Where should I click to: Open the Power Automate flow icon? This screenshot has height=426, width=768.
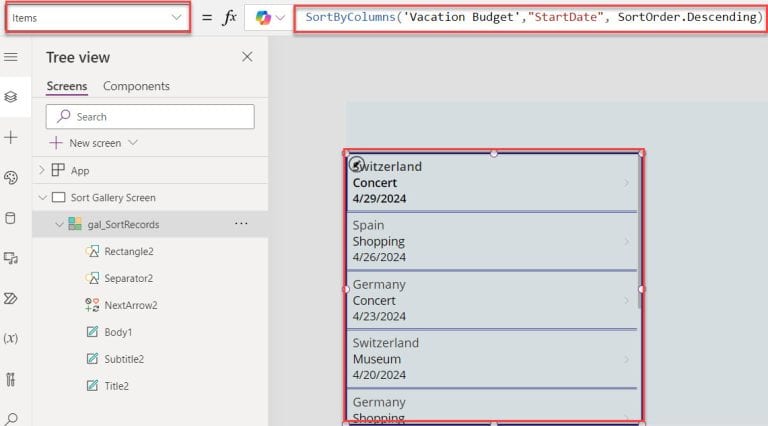click(11, 298)
